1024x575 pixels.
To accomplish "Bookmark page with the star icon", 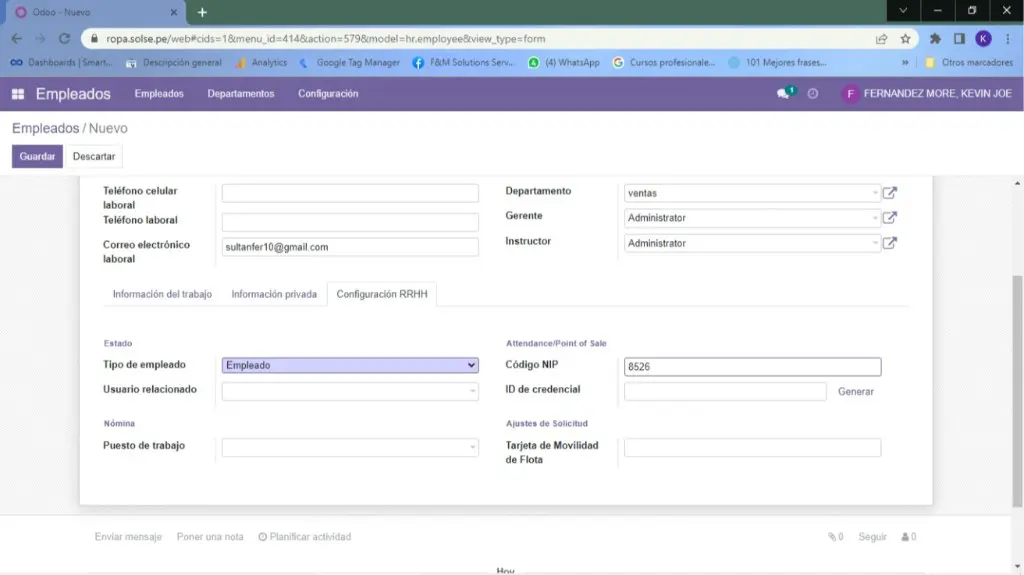I will [x=905, y=39].
